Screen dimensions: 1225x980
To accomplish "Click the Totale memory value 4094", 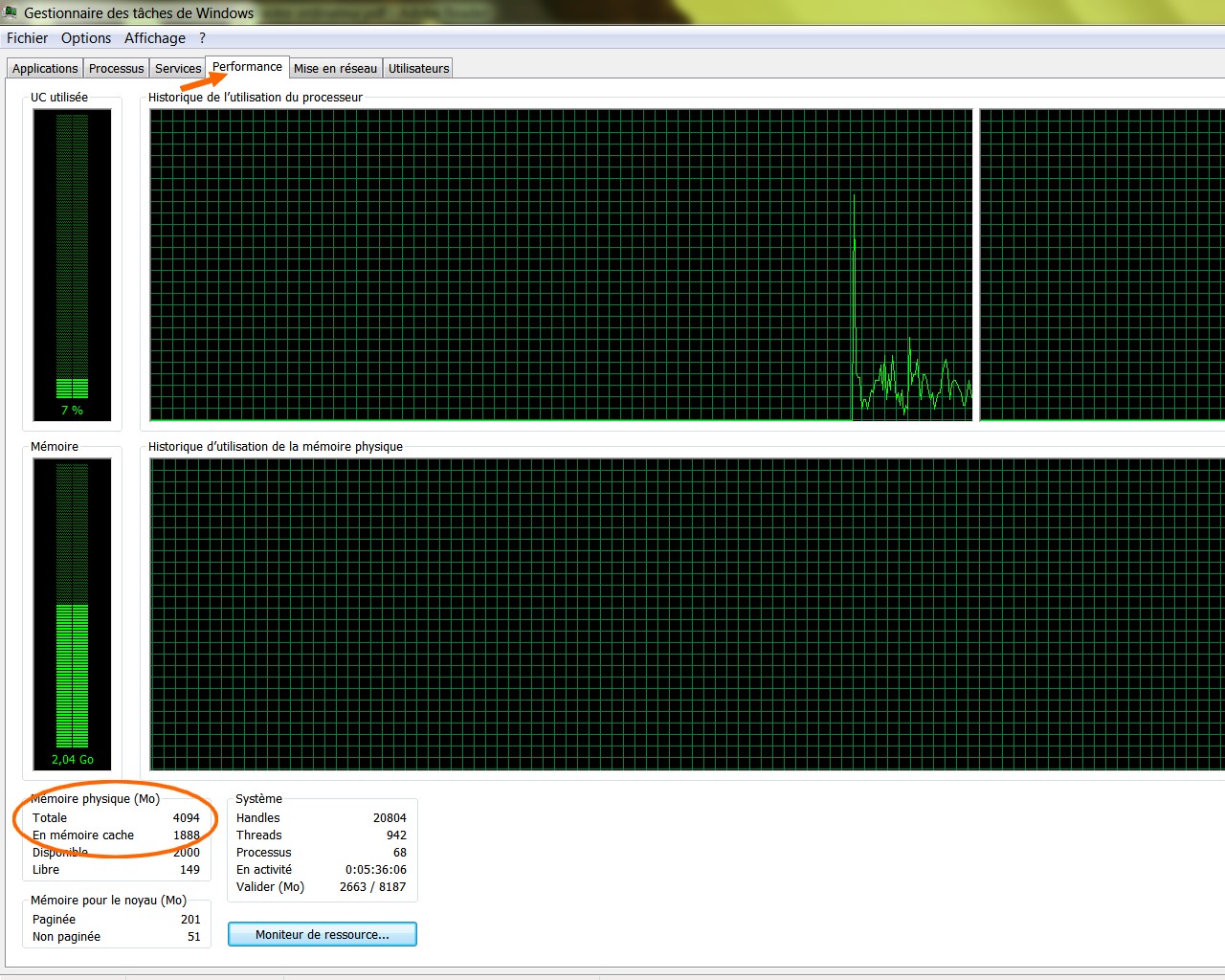I will 186,818.
